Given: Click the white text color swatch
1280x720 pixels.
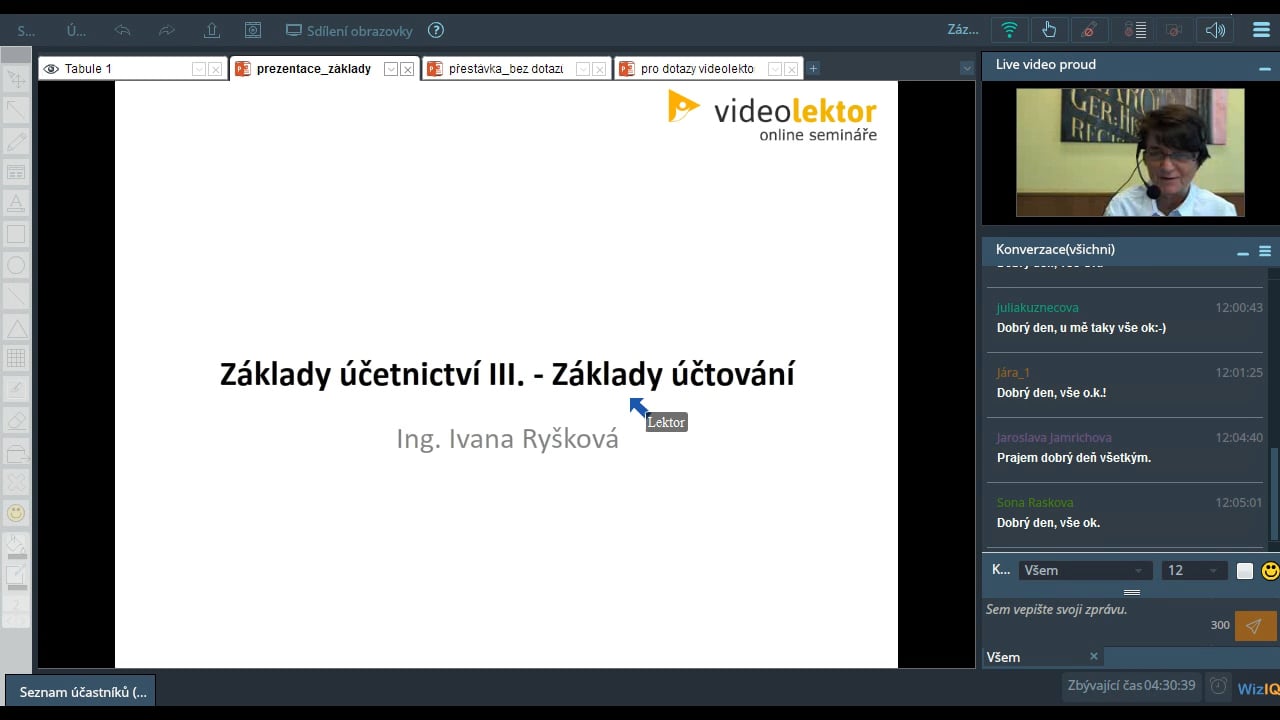Looking at the screenshot, I should tap(1245, 571).
